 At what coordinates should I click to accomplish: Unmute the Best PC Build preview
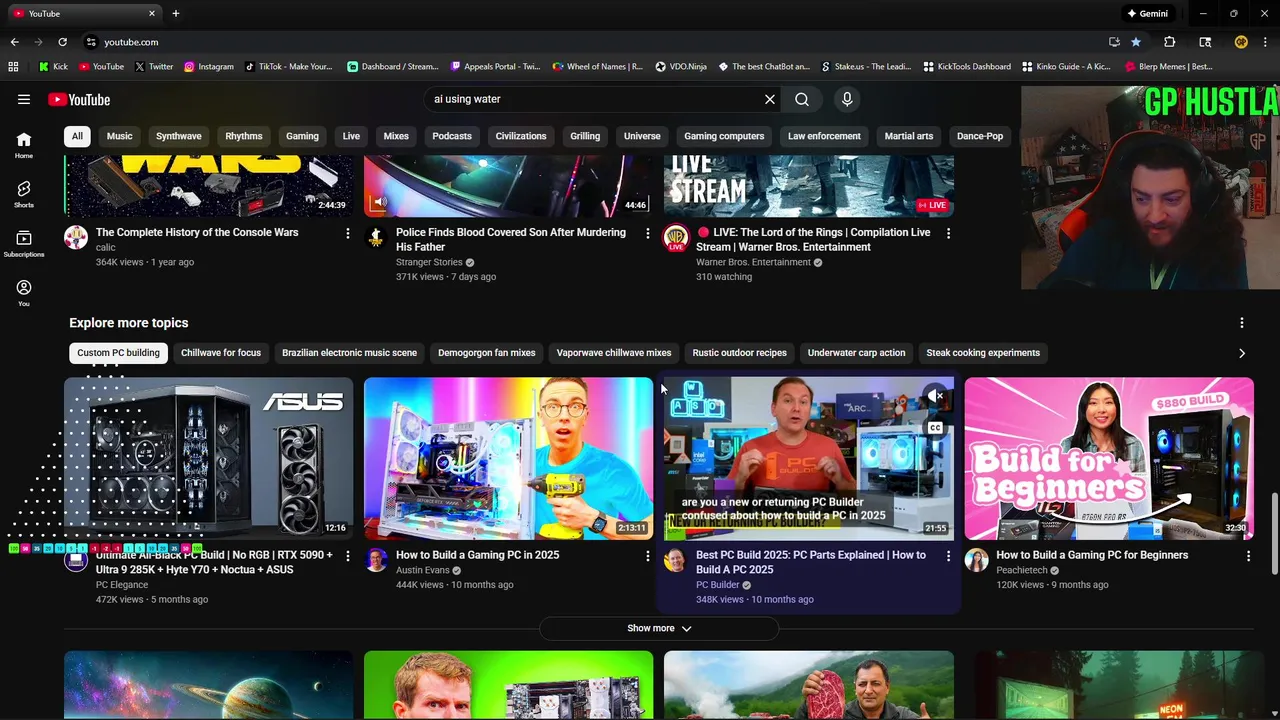(x=935, y=397)
